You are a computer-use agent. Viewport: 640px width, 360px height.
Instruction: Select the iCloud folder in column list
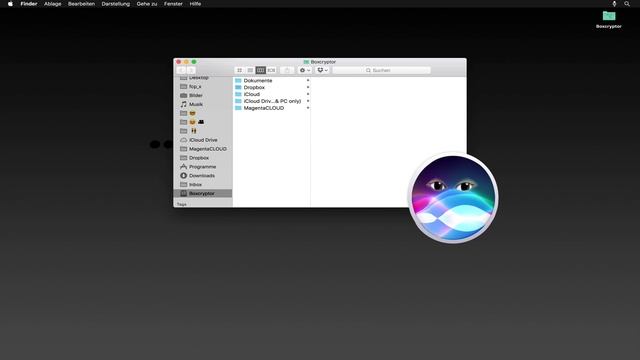[x=271, y=94]
